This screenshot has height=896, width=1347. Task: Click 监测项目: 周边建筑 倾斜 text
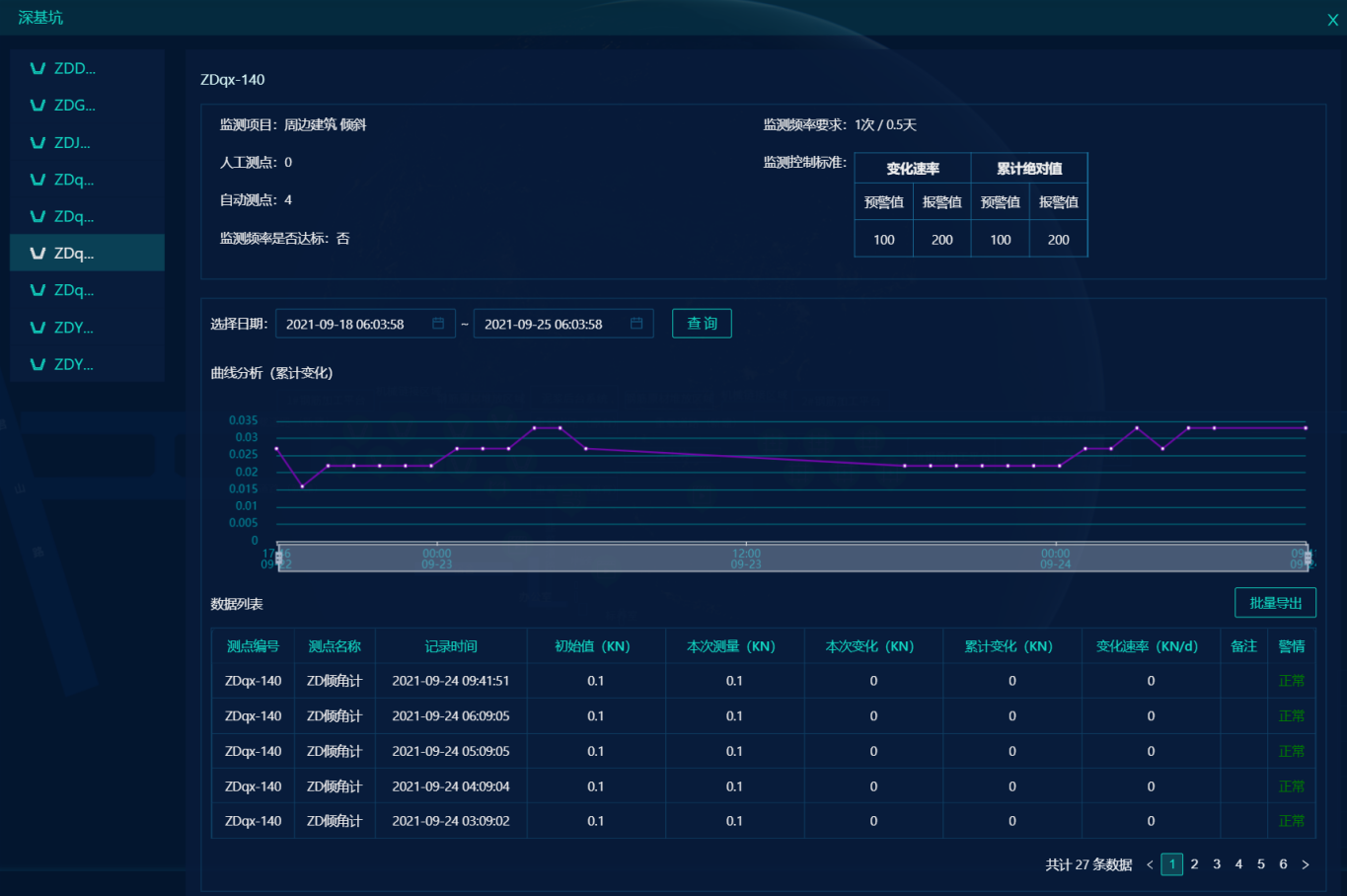[293, 125]
